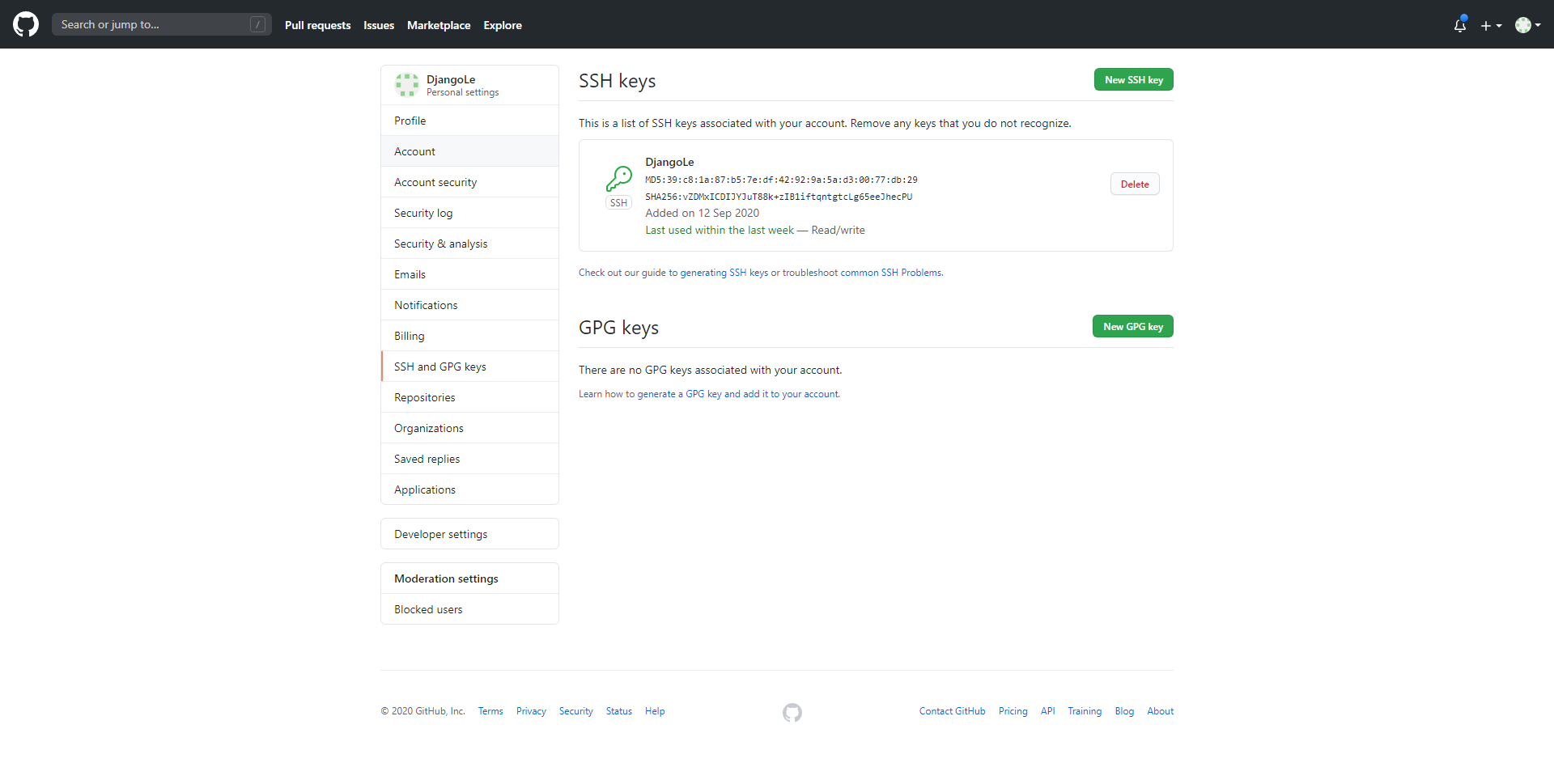The width and height of the screenshot is (1554, 784).
Task: Click Contact GitHub in footer
Action: (x=952, y=711)
